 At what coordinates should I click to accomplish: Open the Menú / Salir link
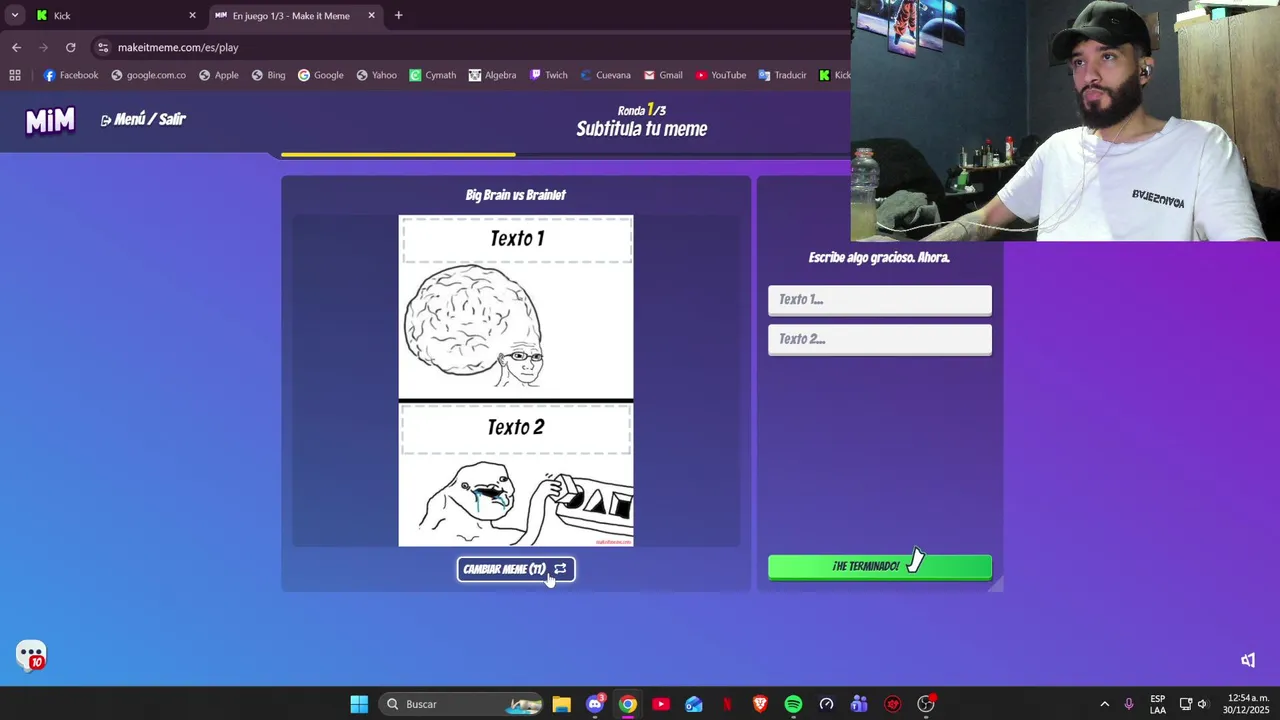143,119
